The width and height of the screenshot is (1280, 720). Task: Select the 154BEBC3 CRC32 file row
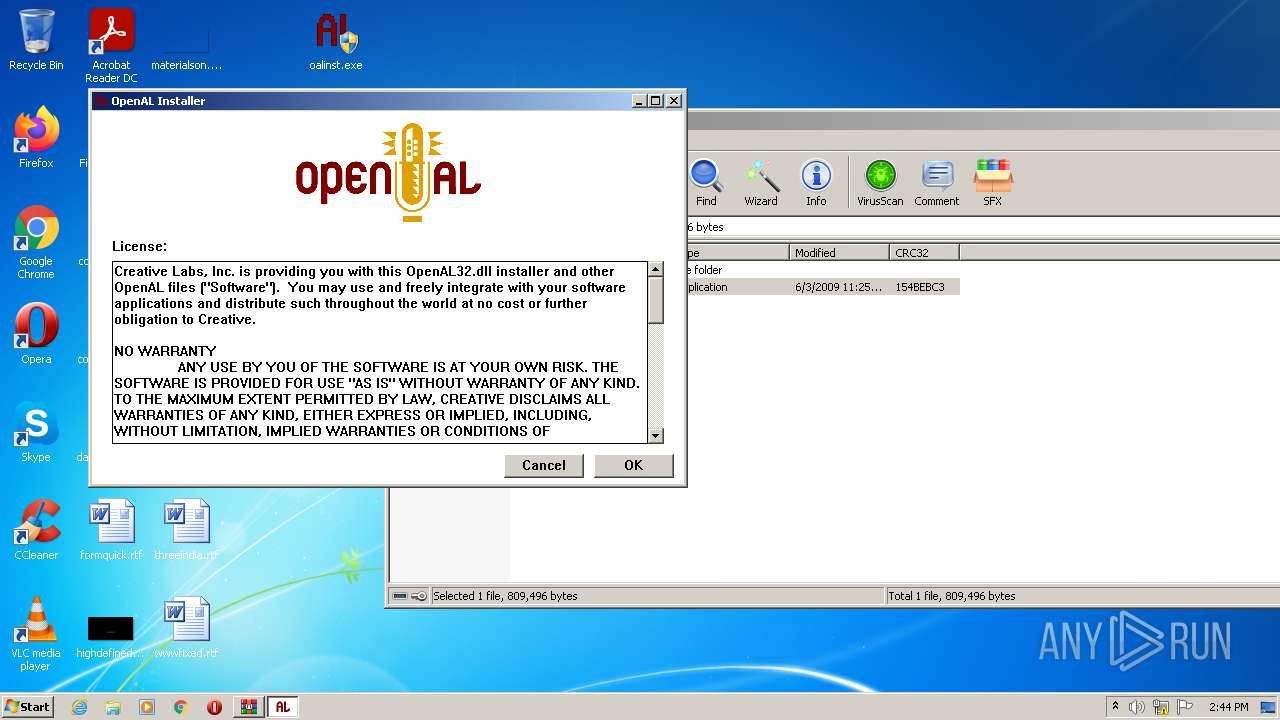pos(823,287)
